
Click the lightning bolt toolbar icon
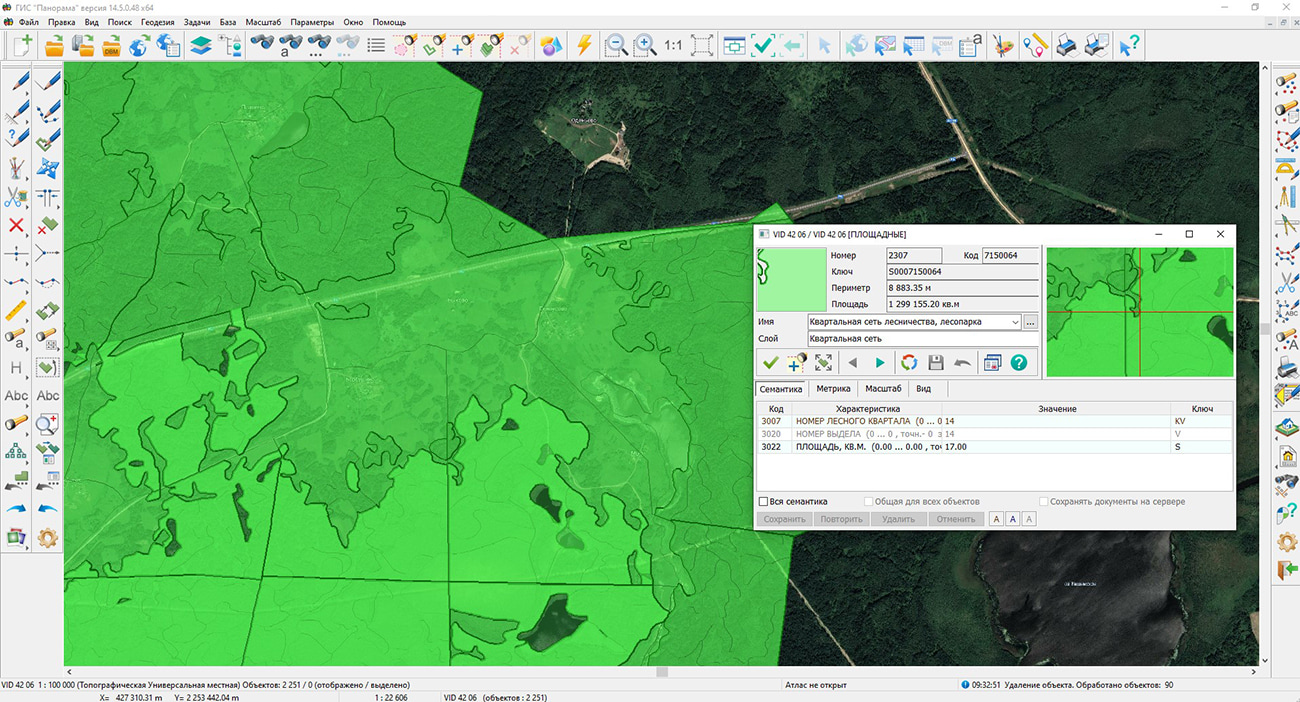tap(585, 45)
